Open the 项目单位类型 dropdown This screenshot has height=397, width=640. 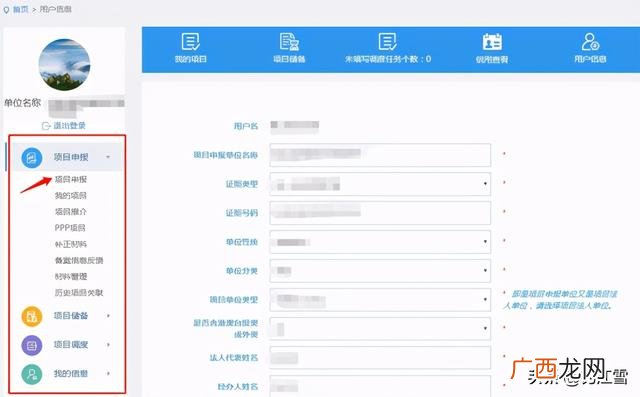[x=380, y=300]
